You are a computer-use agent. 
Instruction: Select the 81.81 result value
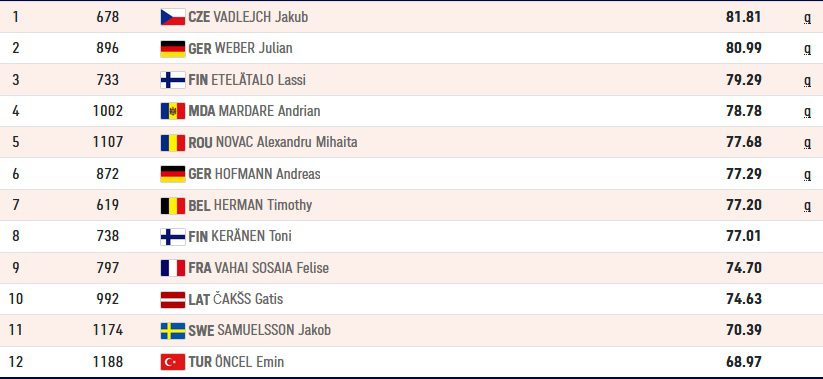(743, 17)
